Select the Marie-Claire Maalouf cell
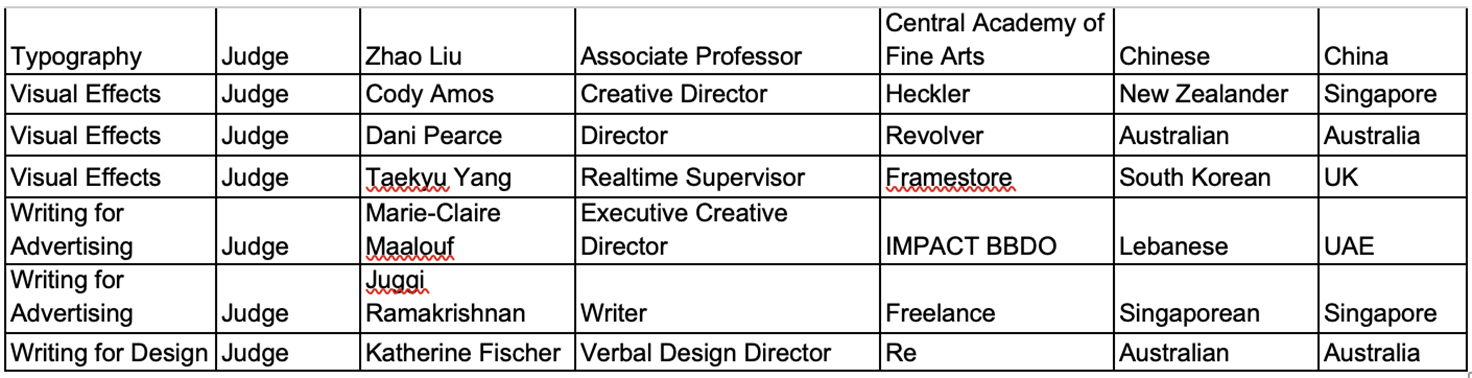 pyautogui.click(x=467, y=229)
